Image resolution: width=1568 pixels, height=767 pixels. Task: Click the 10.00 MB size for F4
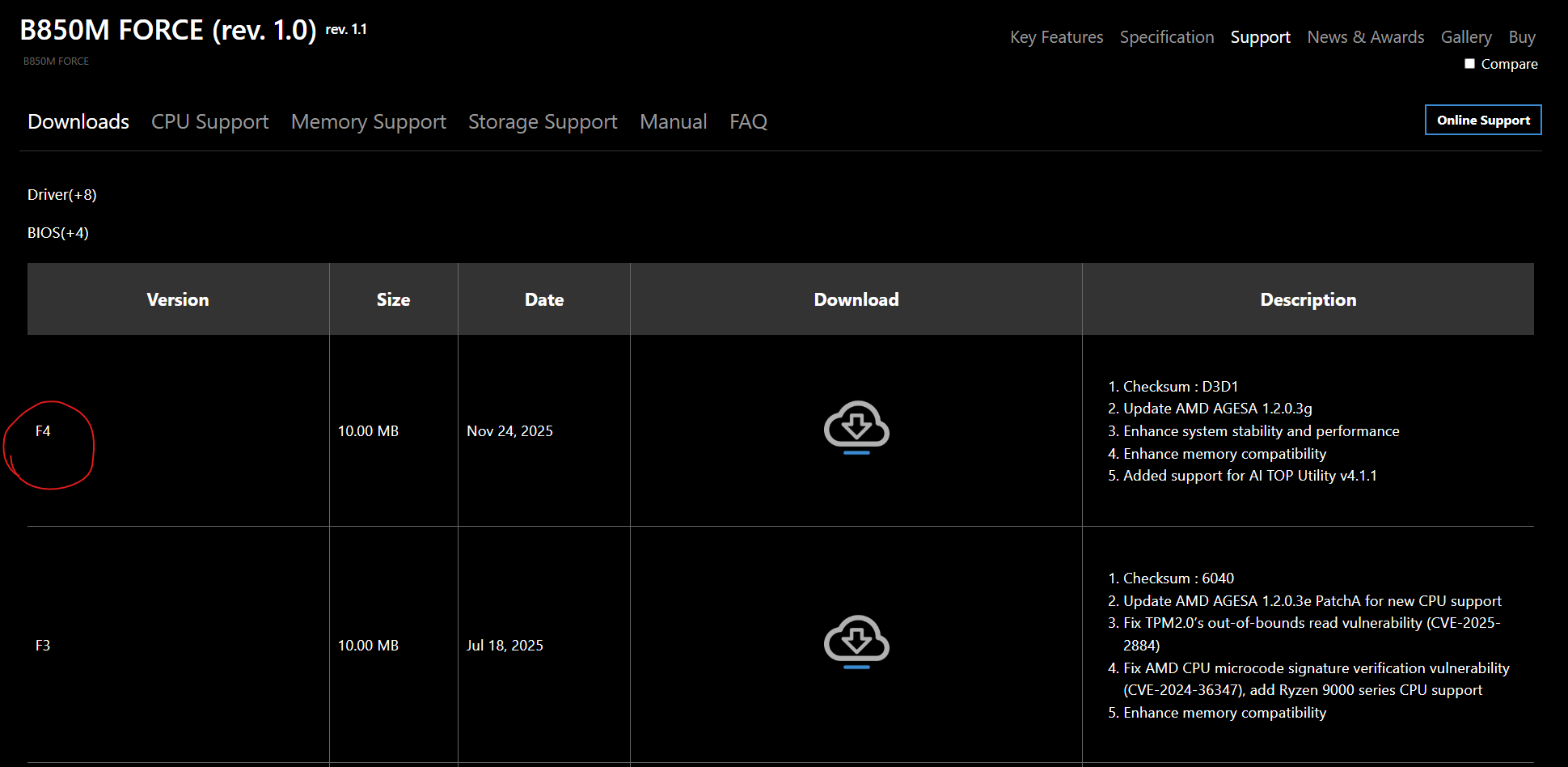point(368,431)
